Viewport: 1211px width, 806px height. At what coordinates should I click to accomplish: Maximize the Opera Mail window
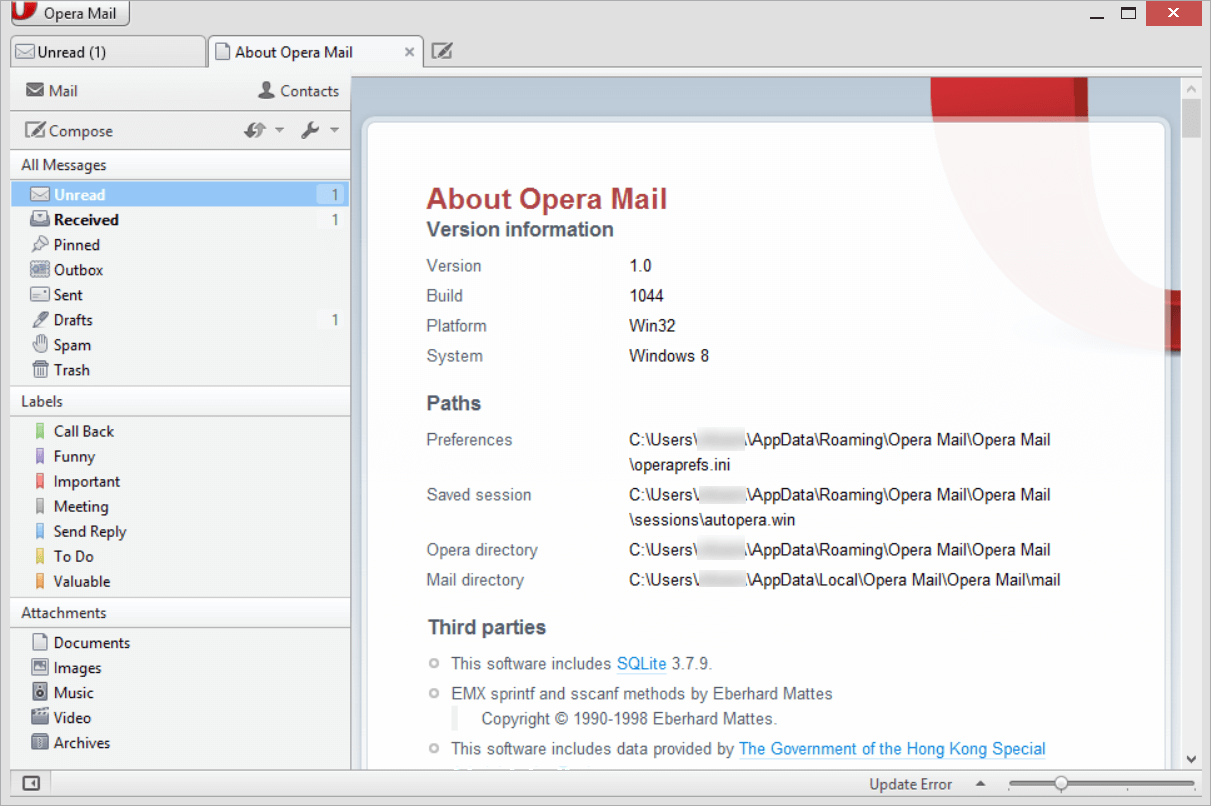point(1128,13)
